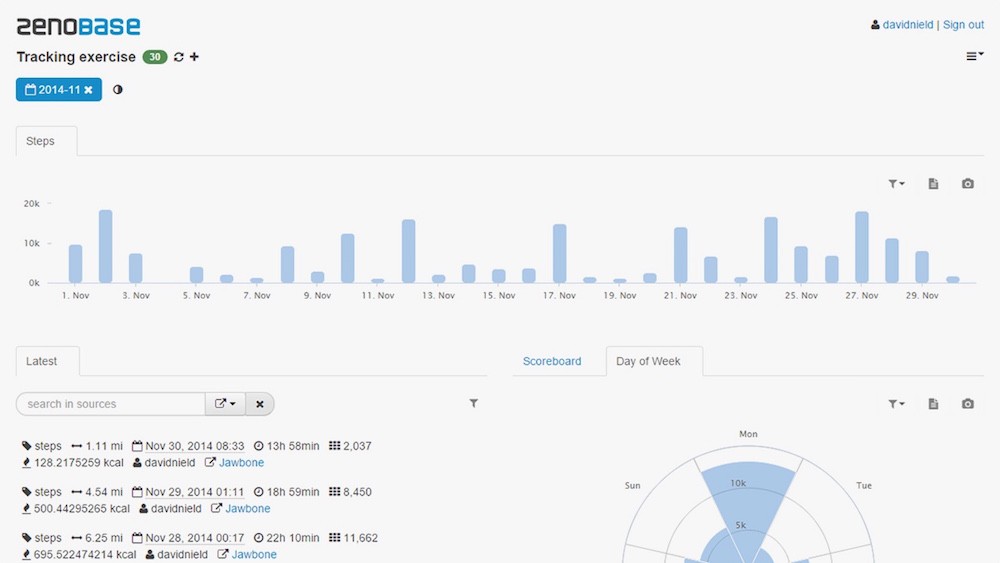Export Steps chart data with document icon

[x=933, y=184]
